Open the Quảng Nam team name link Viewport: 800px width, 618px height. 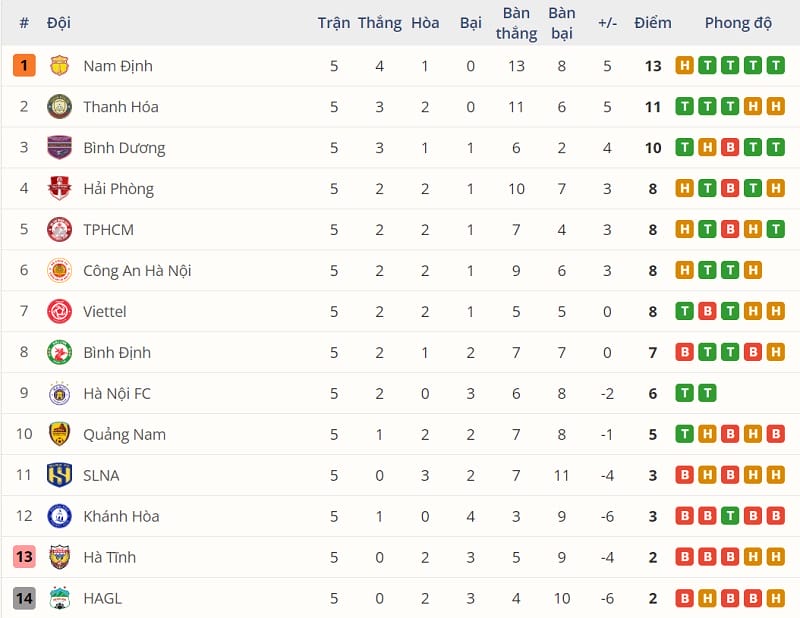(x=124, y=435)
